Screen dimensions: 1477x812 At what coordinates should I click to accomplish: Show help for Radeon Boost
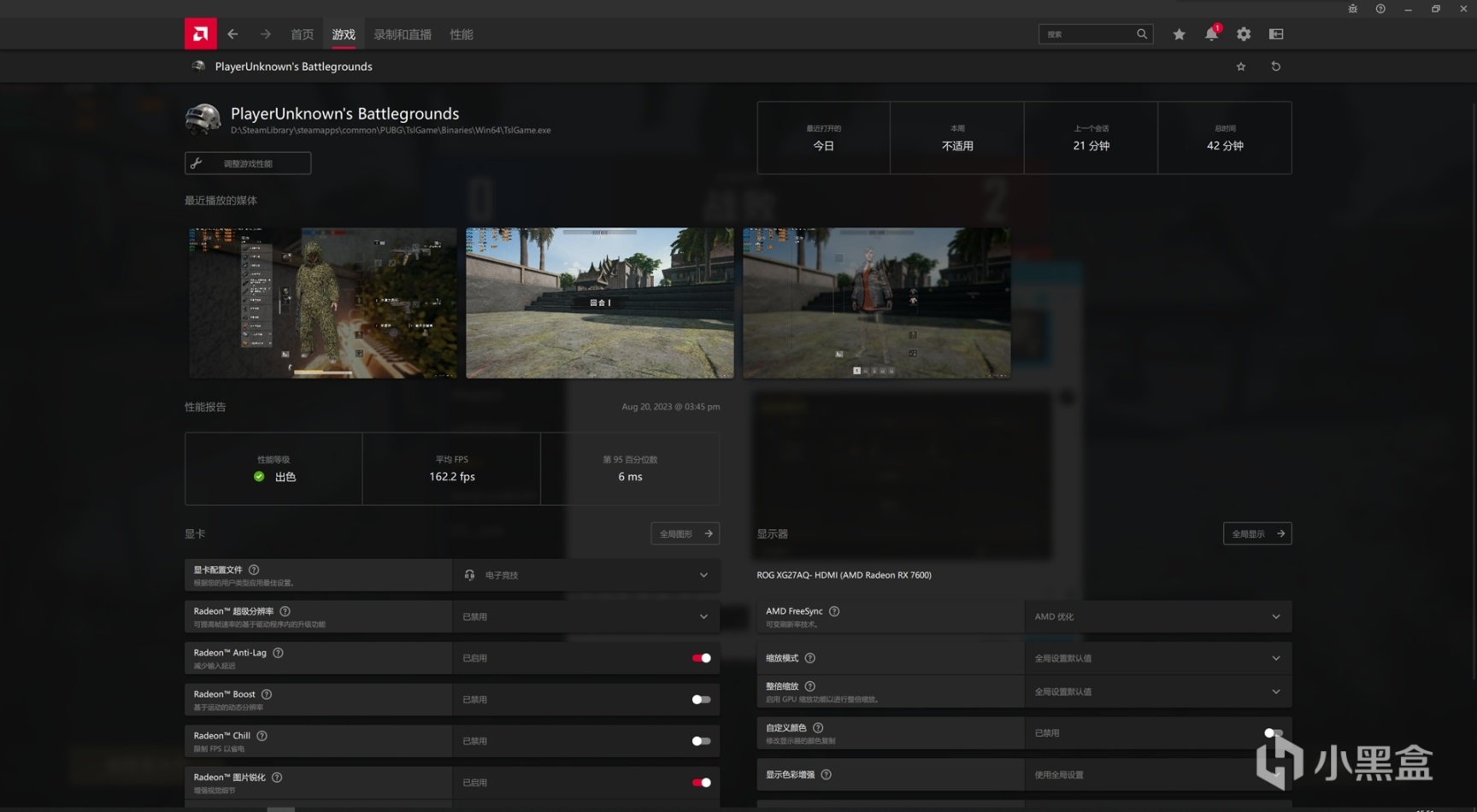267,694
